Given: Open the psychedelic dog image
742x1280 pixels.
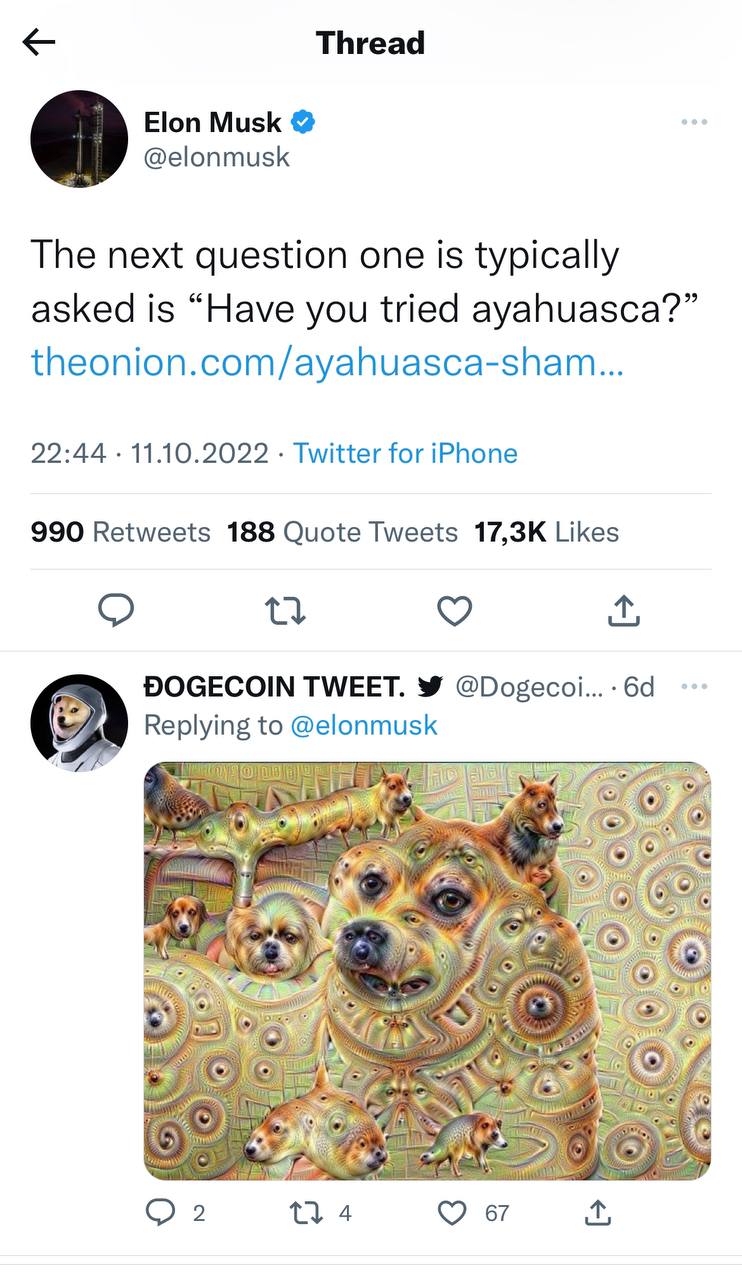Looking at the screenshot, I should coord(427,971).
